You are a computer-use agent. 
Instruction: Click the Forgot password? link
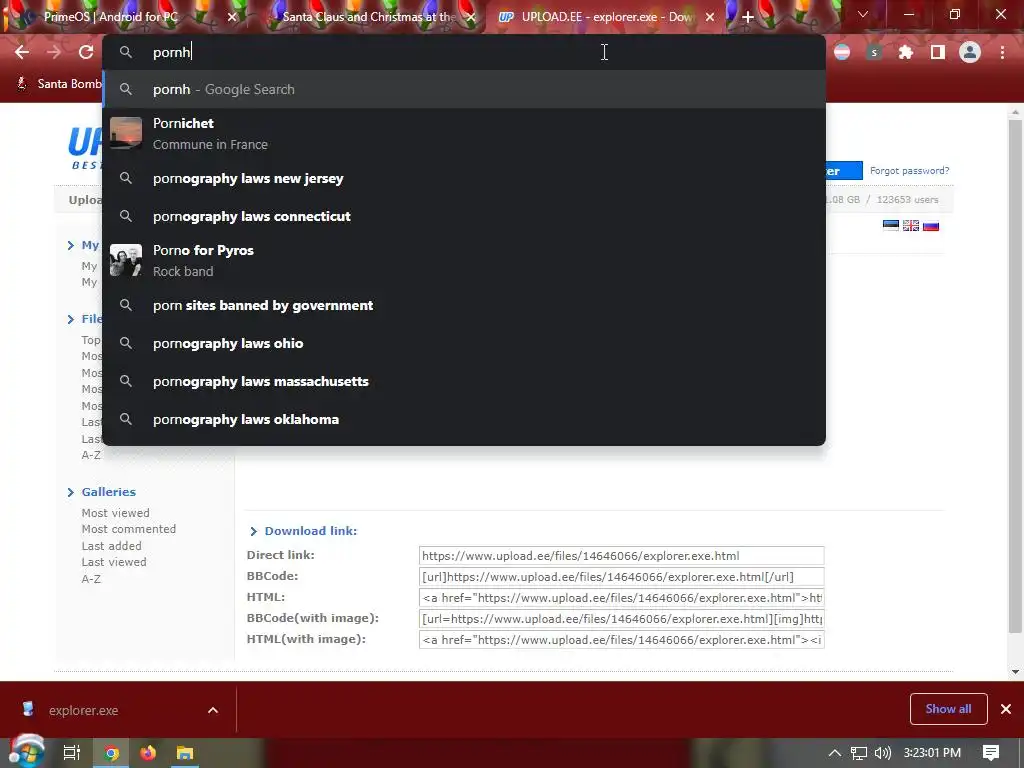pyautogui.click(x=909, y=170)
